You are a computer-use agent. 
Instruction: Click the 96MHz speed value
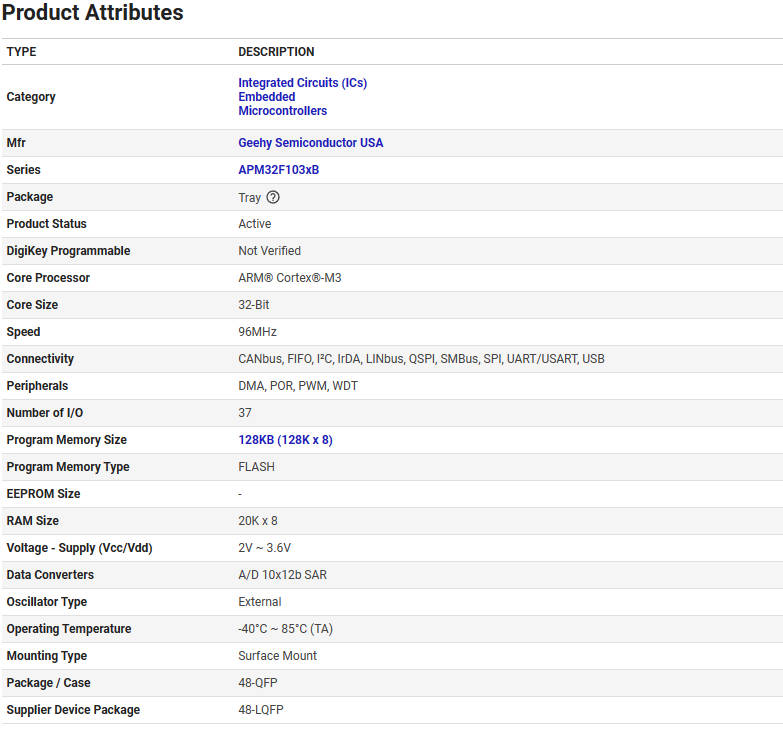257,332
